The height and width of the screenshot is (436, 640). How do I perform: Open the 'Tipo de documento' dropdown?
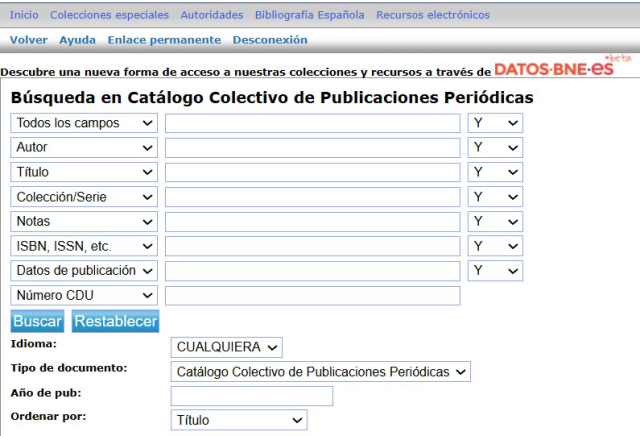tap(321, 372)
